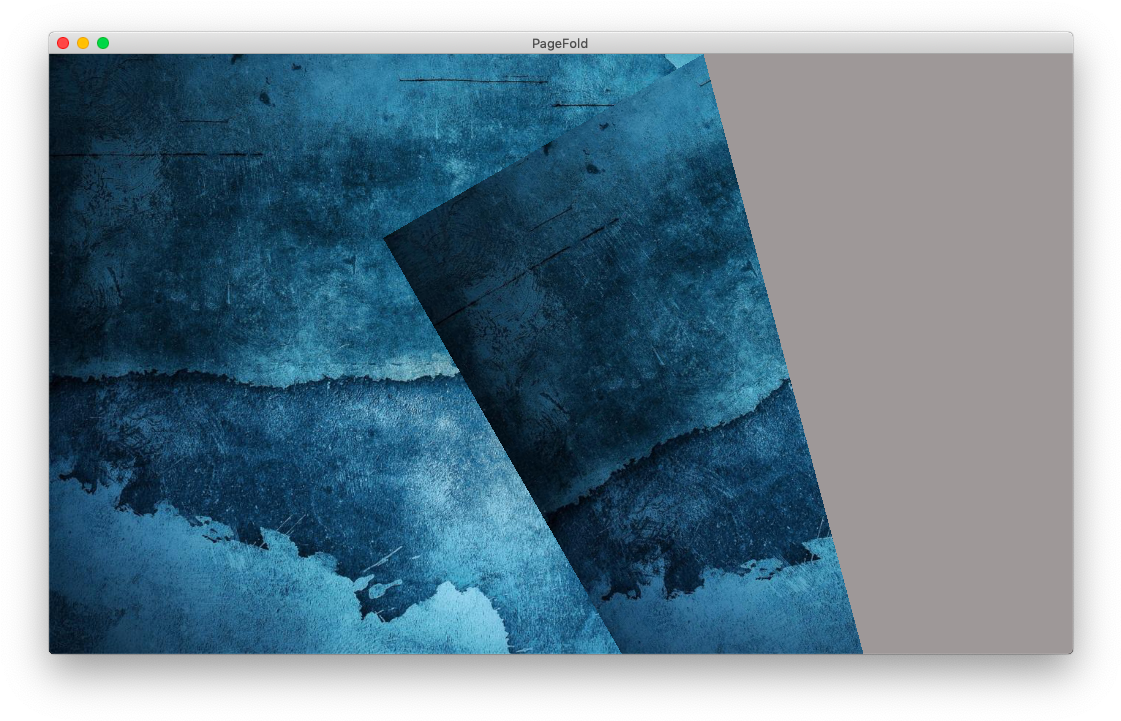Screen dimensions: 1121x721
Task: Minimize the PageFold window
Action: click(83, 43)
